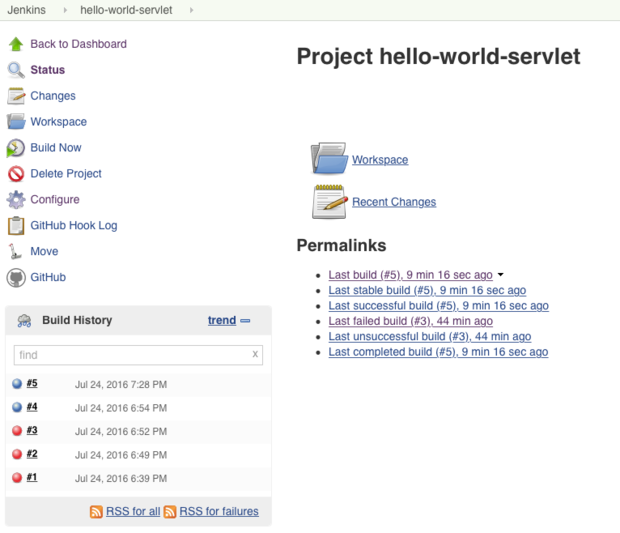
Task: Click the Jul 24, 2016 6:49 PM timestamp
Action: [121, 455]
